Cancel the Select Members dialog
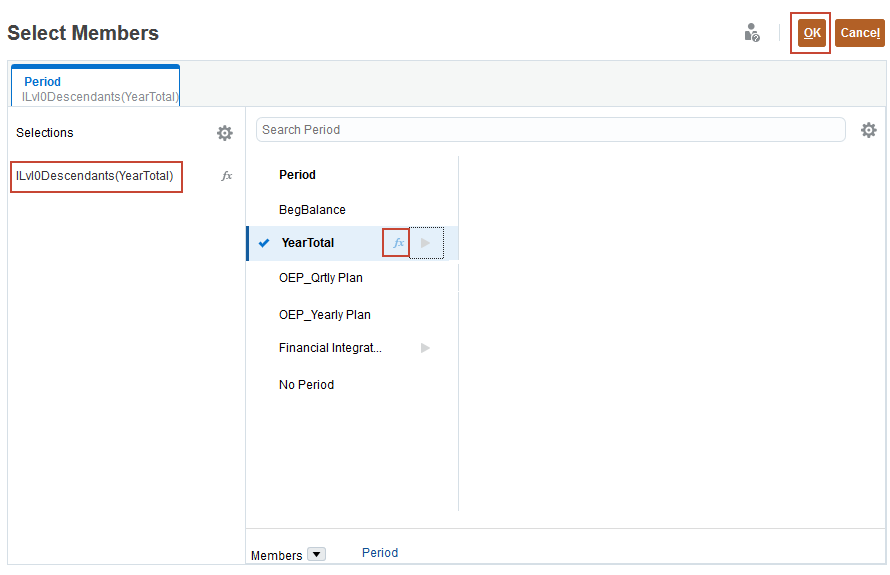890x575 pixels. 859,33
